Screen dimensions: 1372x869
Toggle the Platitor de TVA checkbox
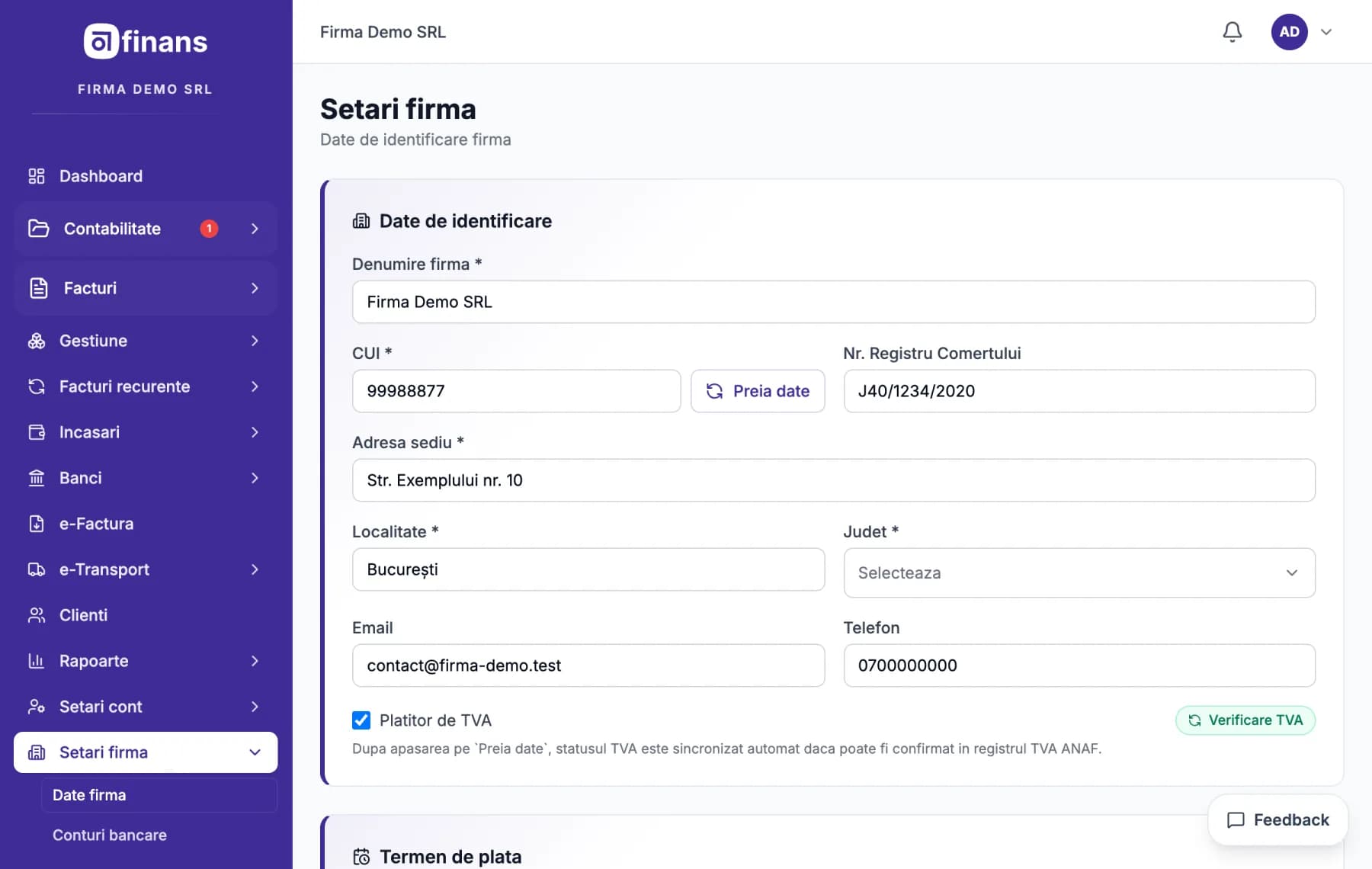click(x=361, y=720)
